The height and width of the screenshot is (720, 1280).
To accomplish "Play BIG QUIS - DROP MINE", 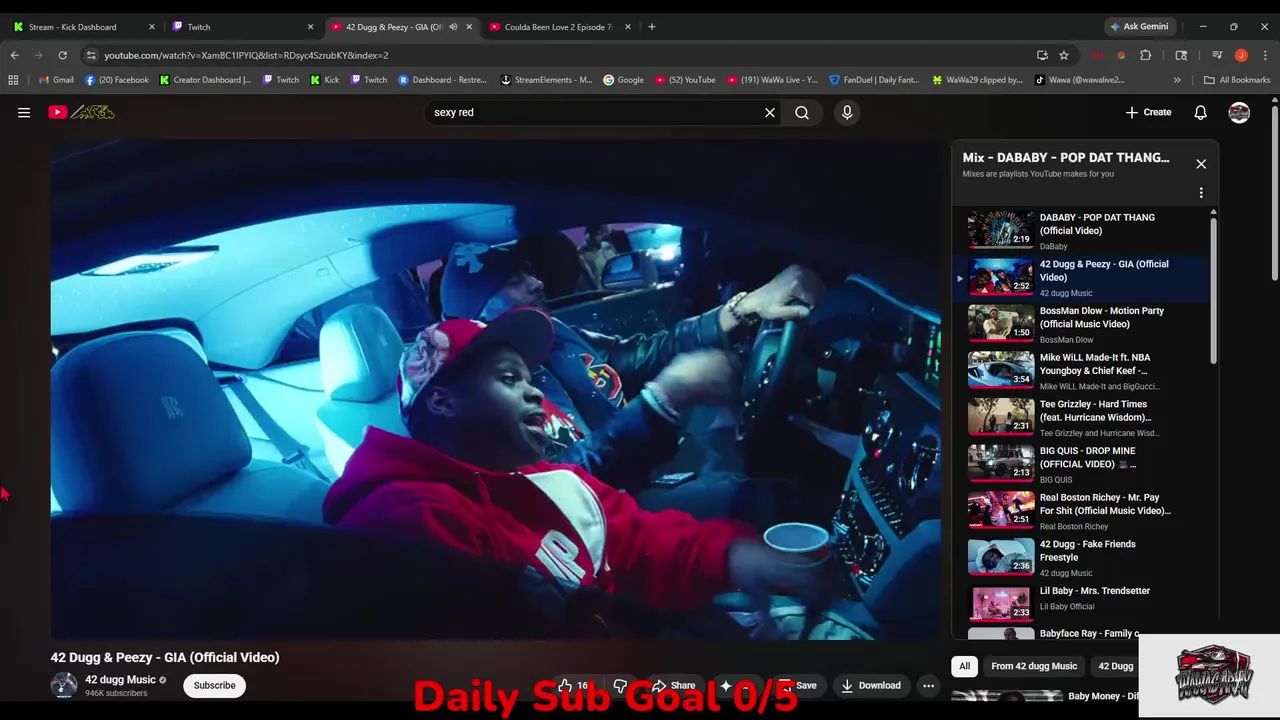I will click(x=1080, y=464).
